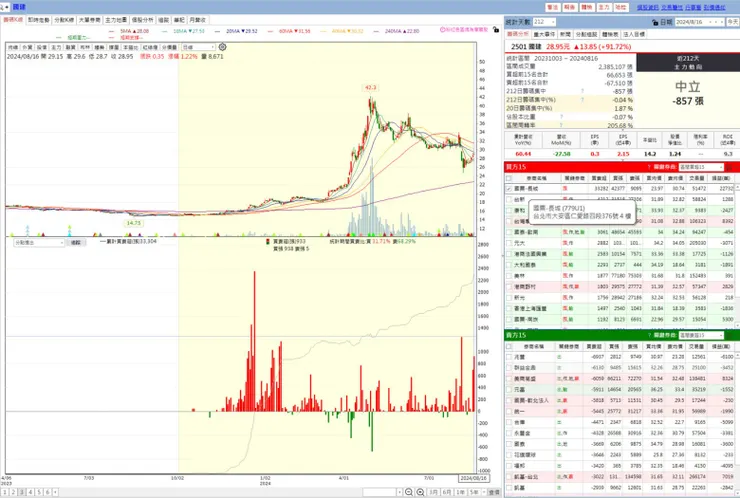Set chart range to 1年

click(460, 492)
